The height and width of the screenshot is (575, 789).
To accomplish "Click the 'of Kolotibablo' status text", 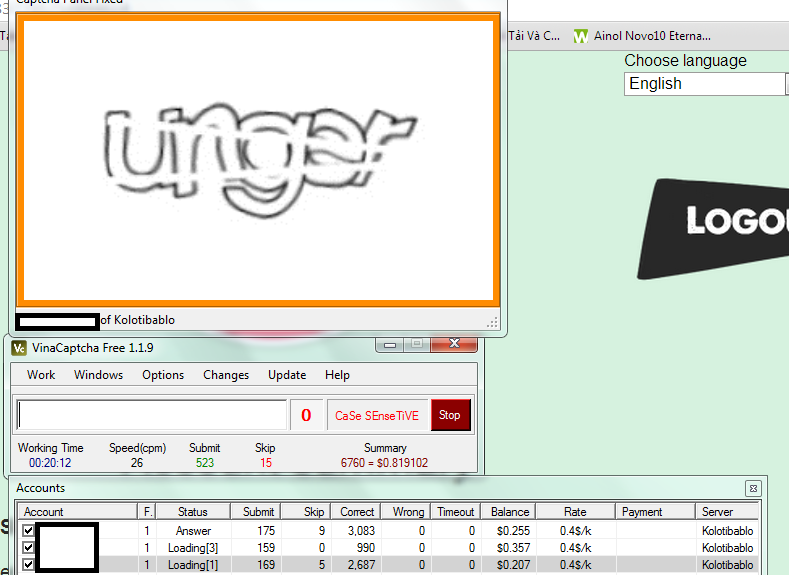I will [x=137, y=320].
